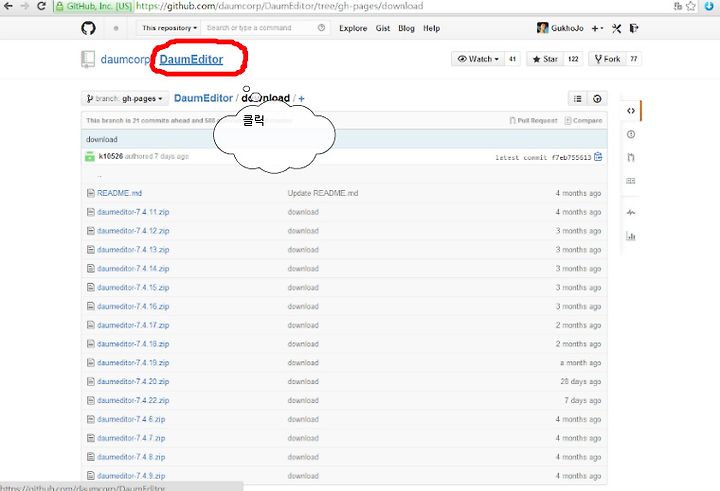
Task: Copy the latest commit SHA clipboard icon
Action: 598,157
